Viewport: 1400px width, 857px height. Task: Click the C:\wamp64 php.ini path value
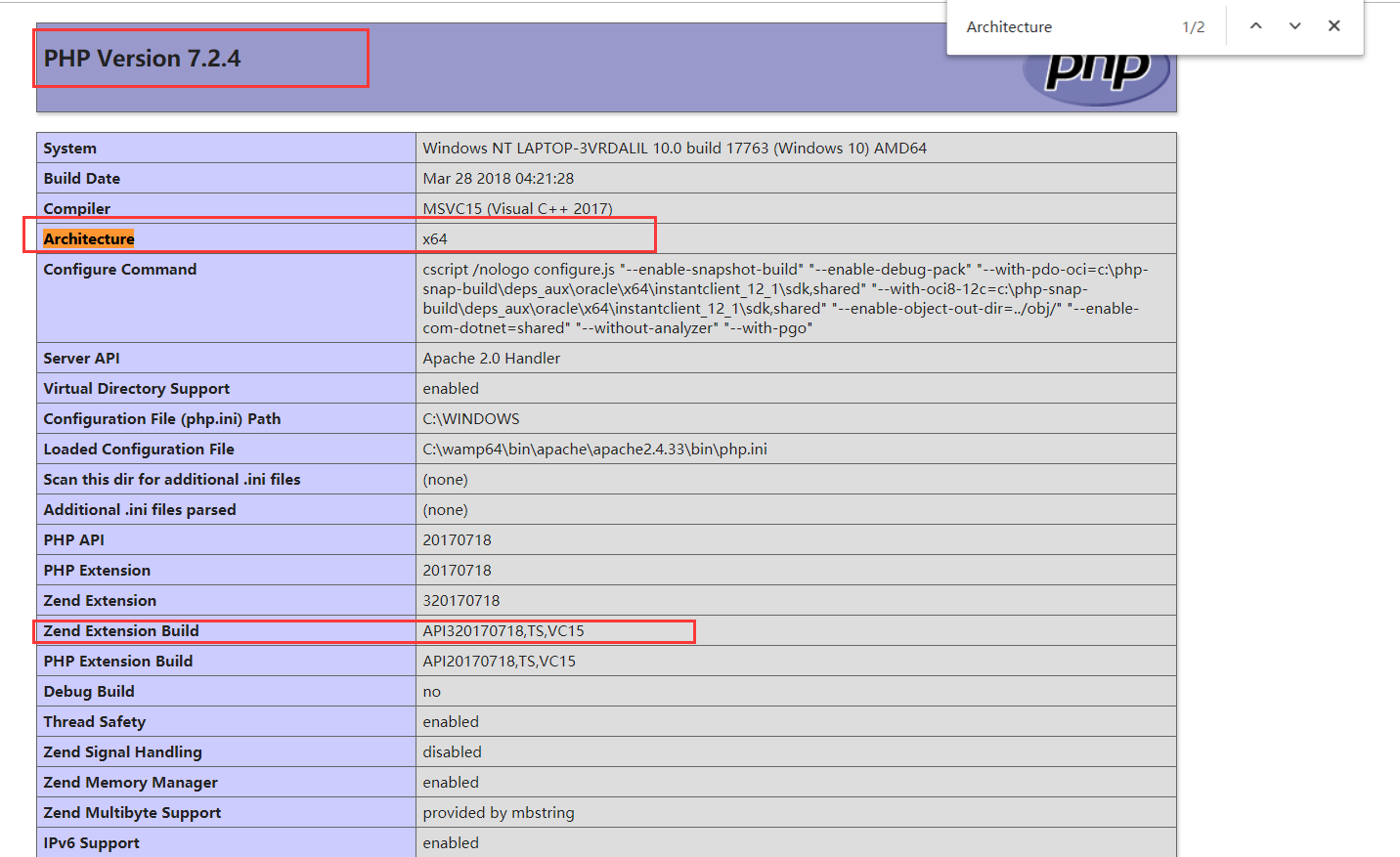click(x=595, y=450)
